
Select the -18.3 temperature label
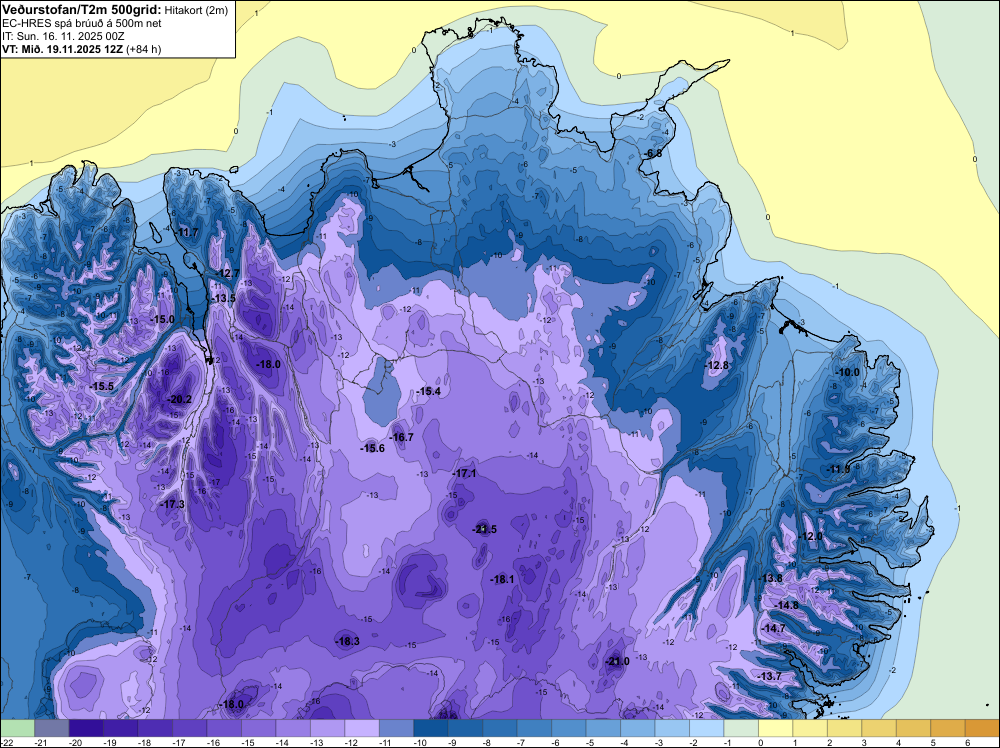pyautogui.click(x=347, y=642)
